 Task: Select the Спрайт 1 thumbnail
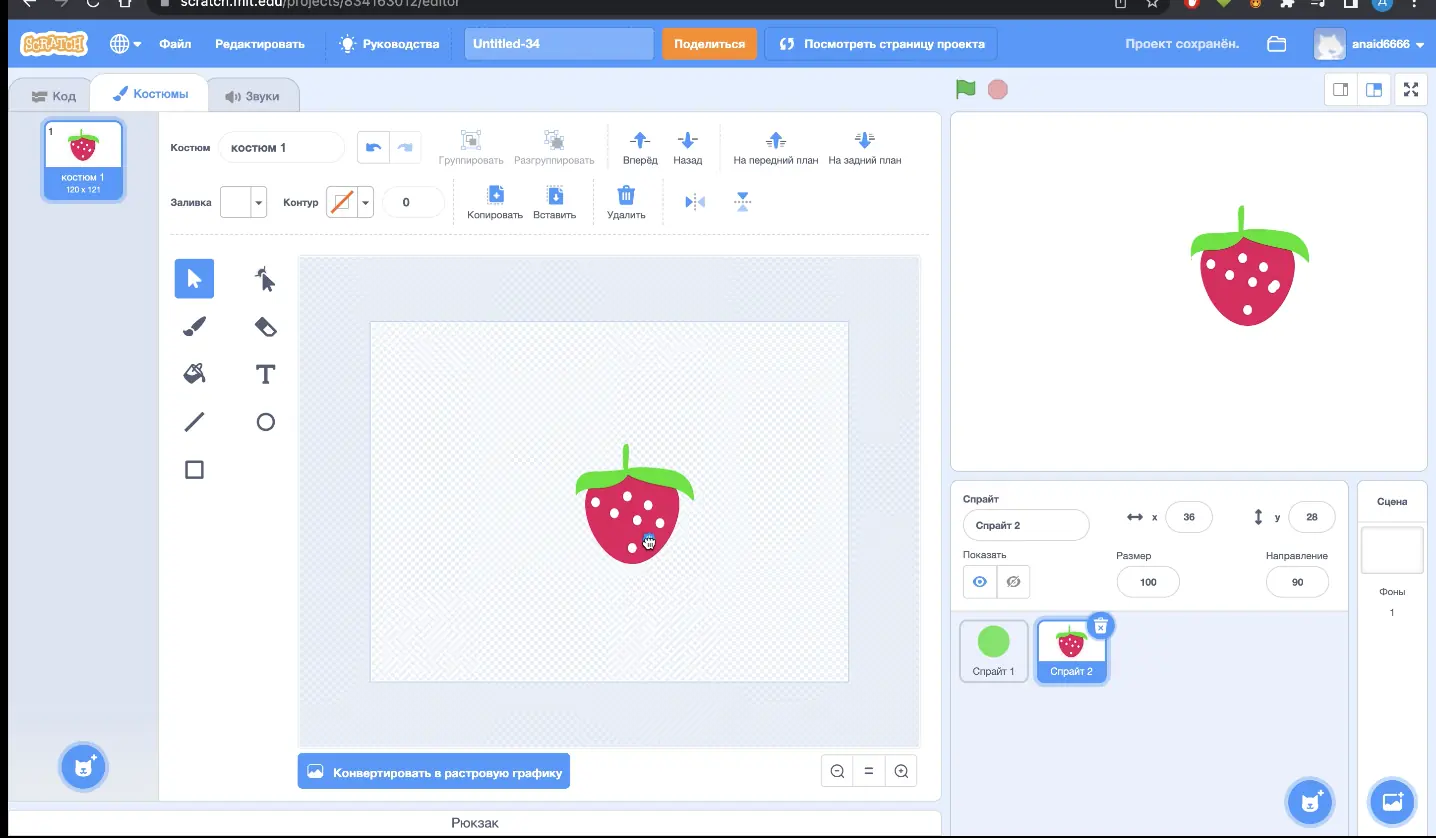(x=994, y=651)
